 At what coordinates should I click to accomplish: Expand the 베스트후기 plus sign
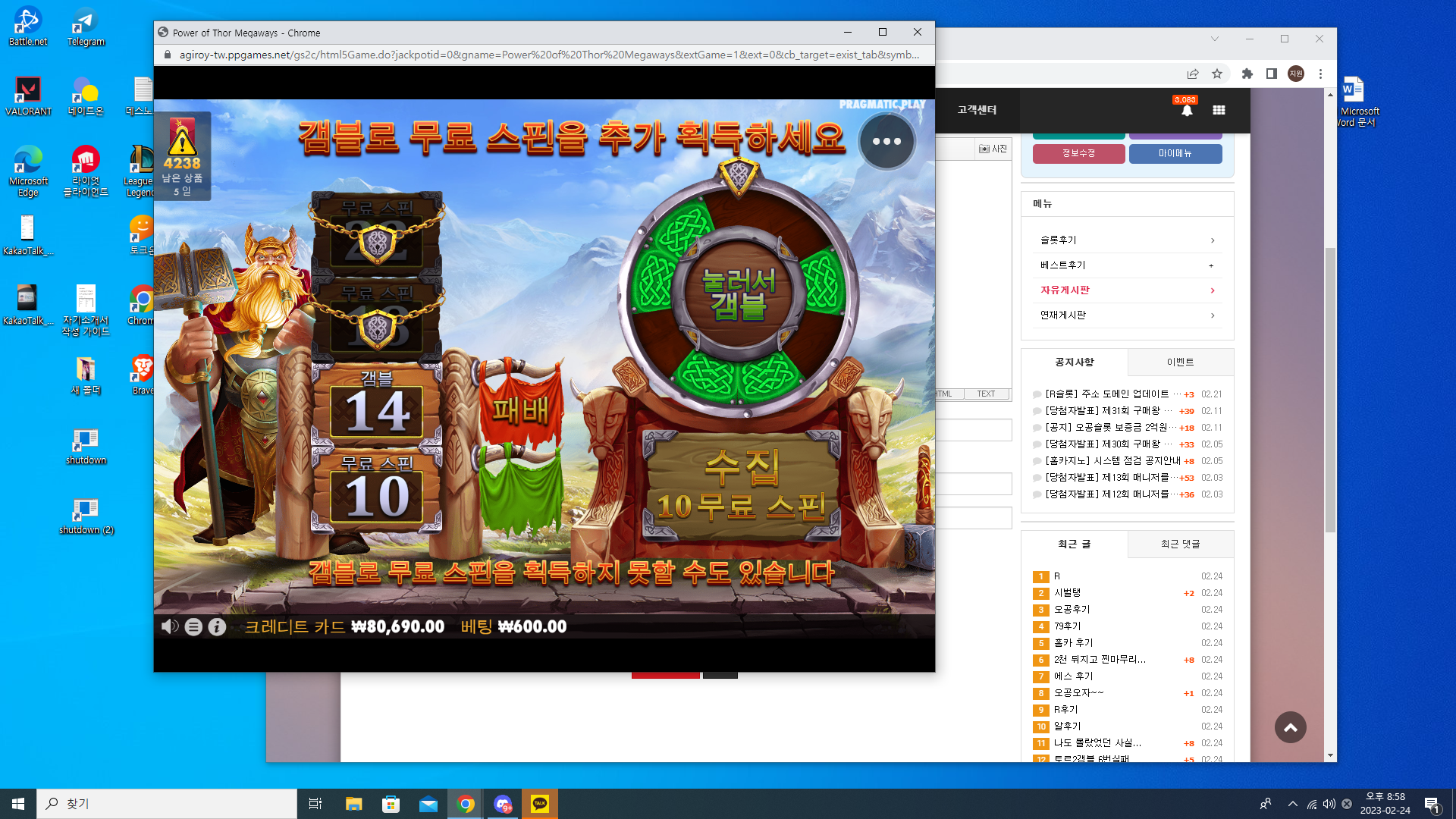[x=1211, y=265]
